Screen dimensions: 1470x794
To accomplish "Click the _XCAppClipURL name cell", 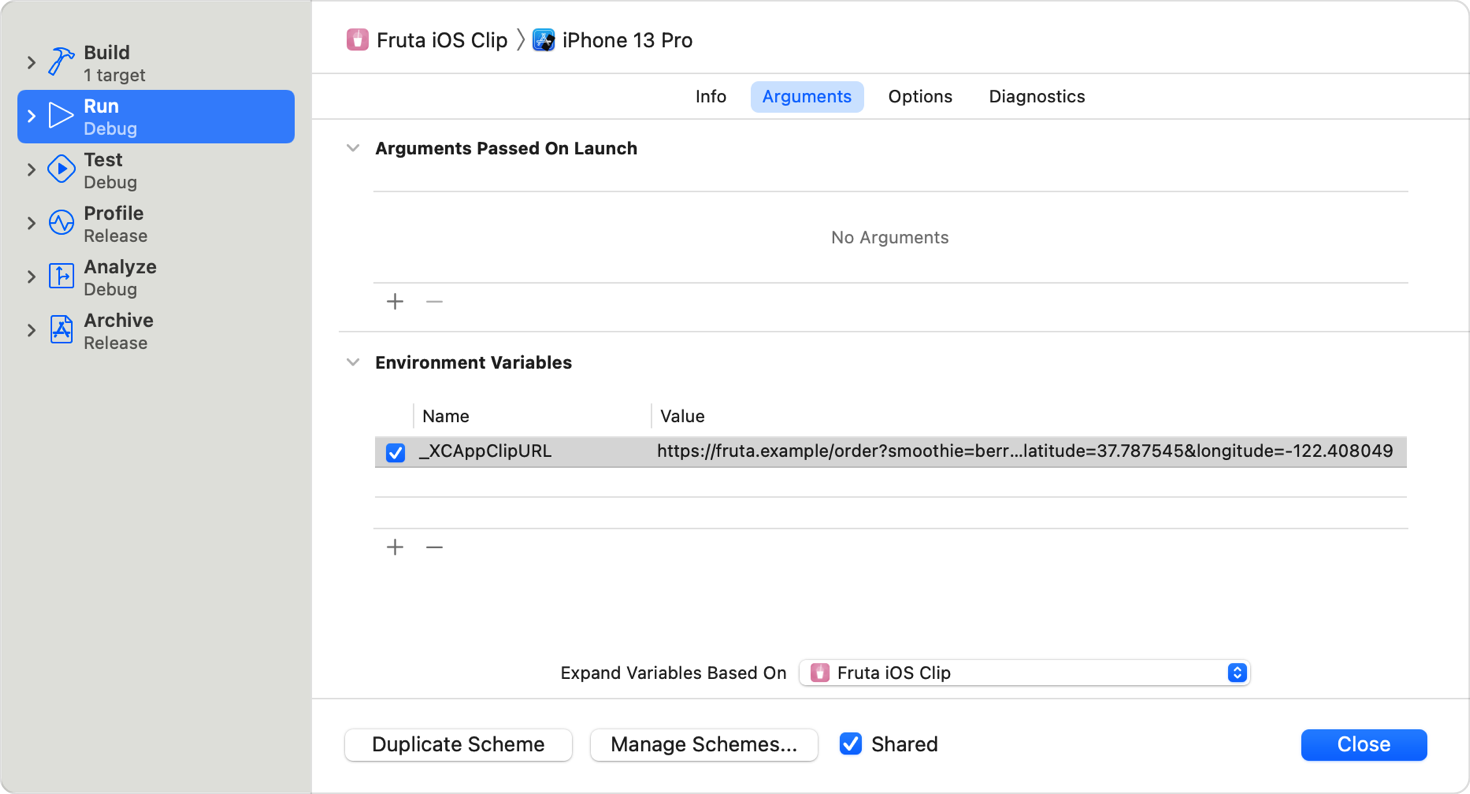I will click(x=485, y=451).
